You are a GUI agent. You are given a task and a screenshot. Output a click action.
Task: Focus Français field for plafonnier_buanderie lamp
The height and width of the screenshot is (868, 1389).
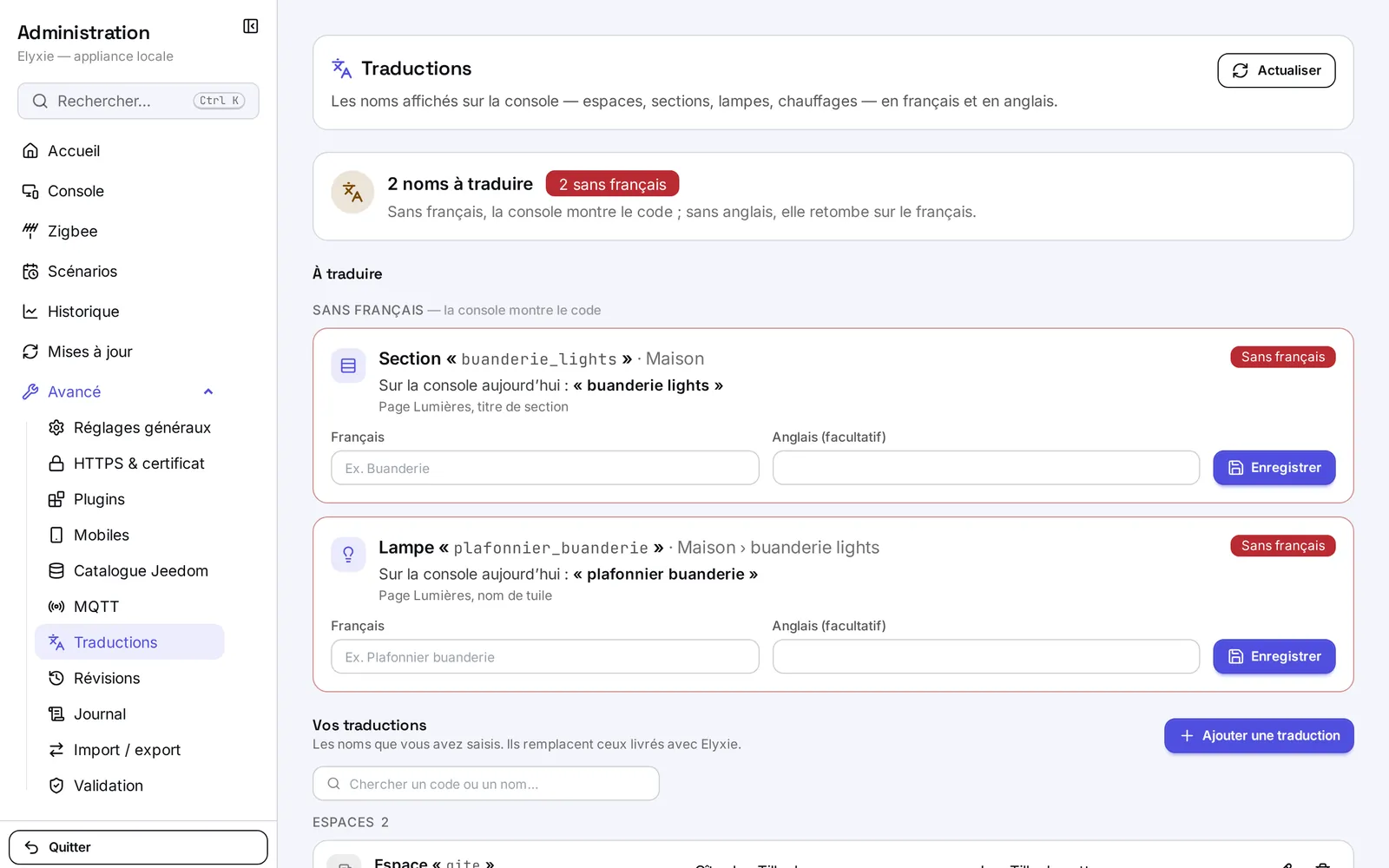[544, 657]
